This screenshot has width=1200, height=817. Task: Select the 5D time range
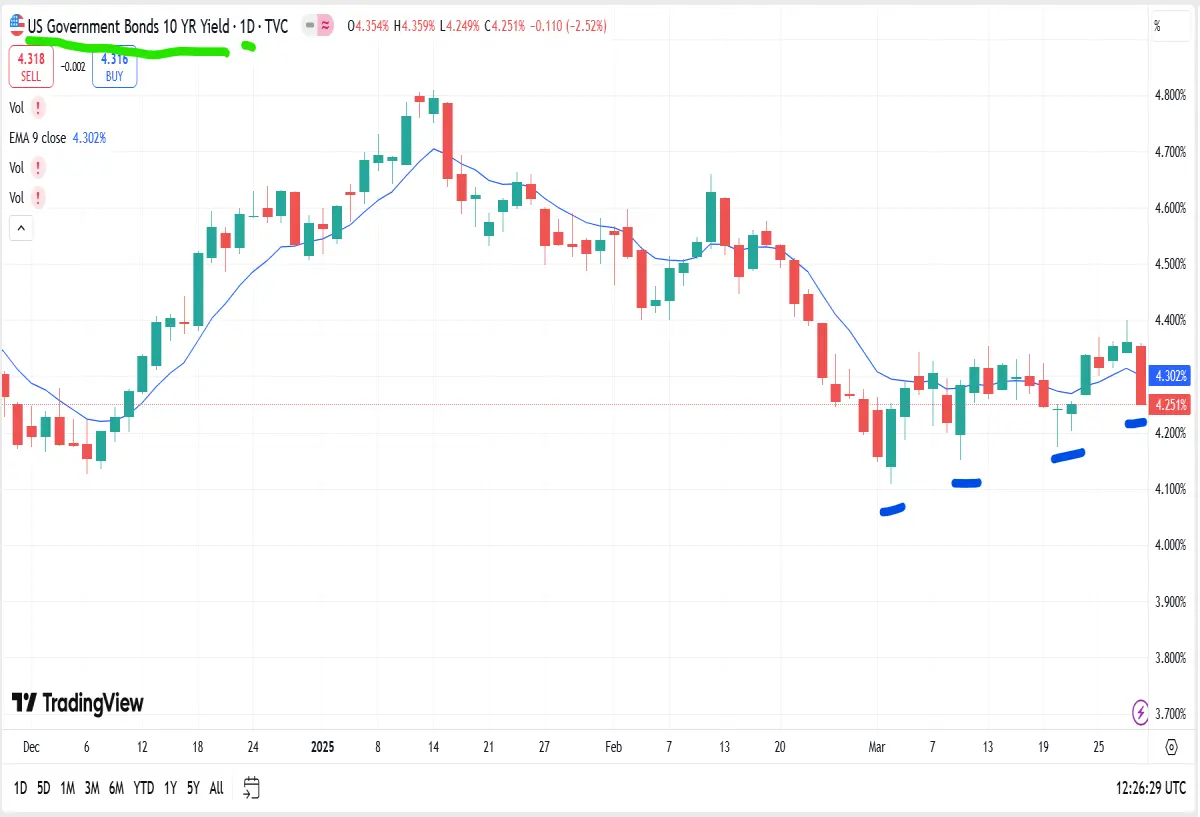tap(43, 788)
